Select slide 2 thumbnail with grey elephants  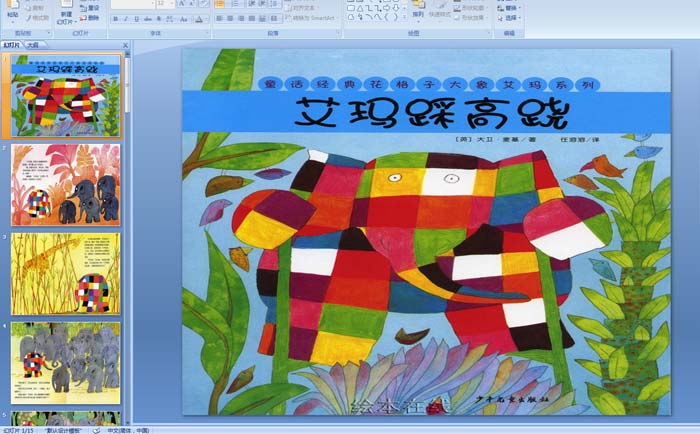(66, 184)
